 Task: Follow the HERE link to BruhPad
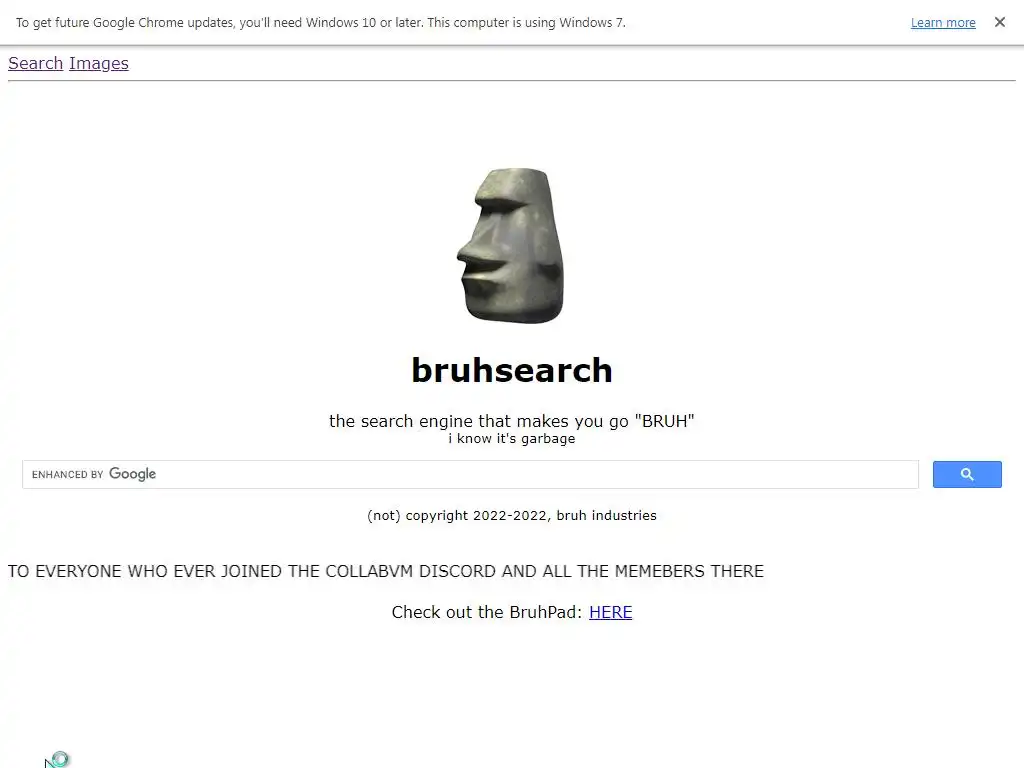pos(611,612)
